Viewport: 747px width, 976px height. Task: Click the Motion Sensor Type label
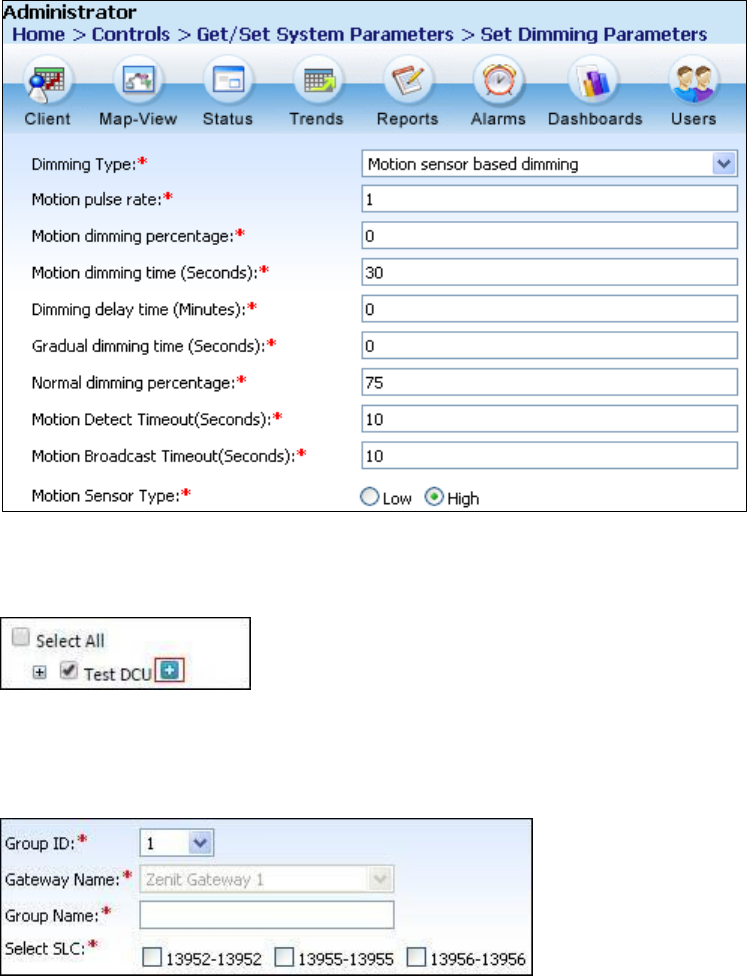(x=105, y=496)
